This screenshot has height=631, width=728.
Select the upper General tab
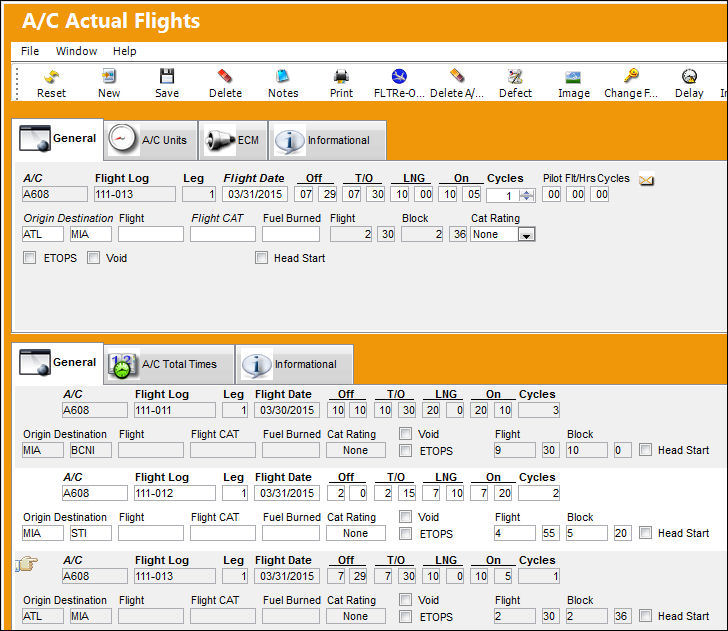[x=57, y=139]
